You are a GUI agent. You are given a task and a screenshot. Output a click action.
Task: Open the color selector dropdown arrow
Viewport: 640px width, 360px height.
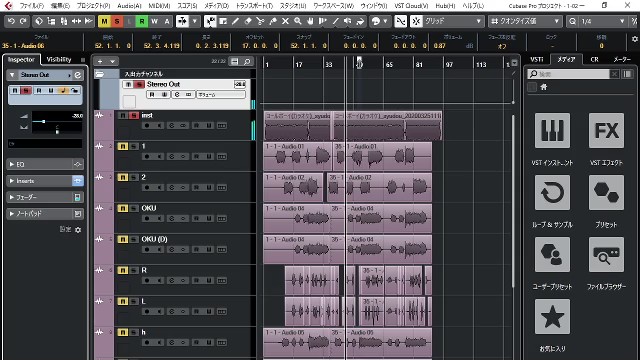point(385,21)
